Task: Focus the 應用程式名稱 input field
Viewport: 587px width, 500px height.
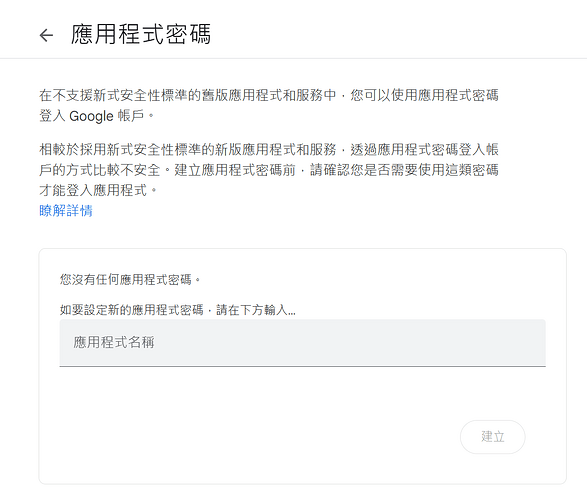Action: [302, 343]
